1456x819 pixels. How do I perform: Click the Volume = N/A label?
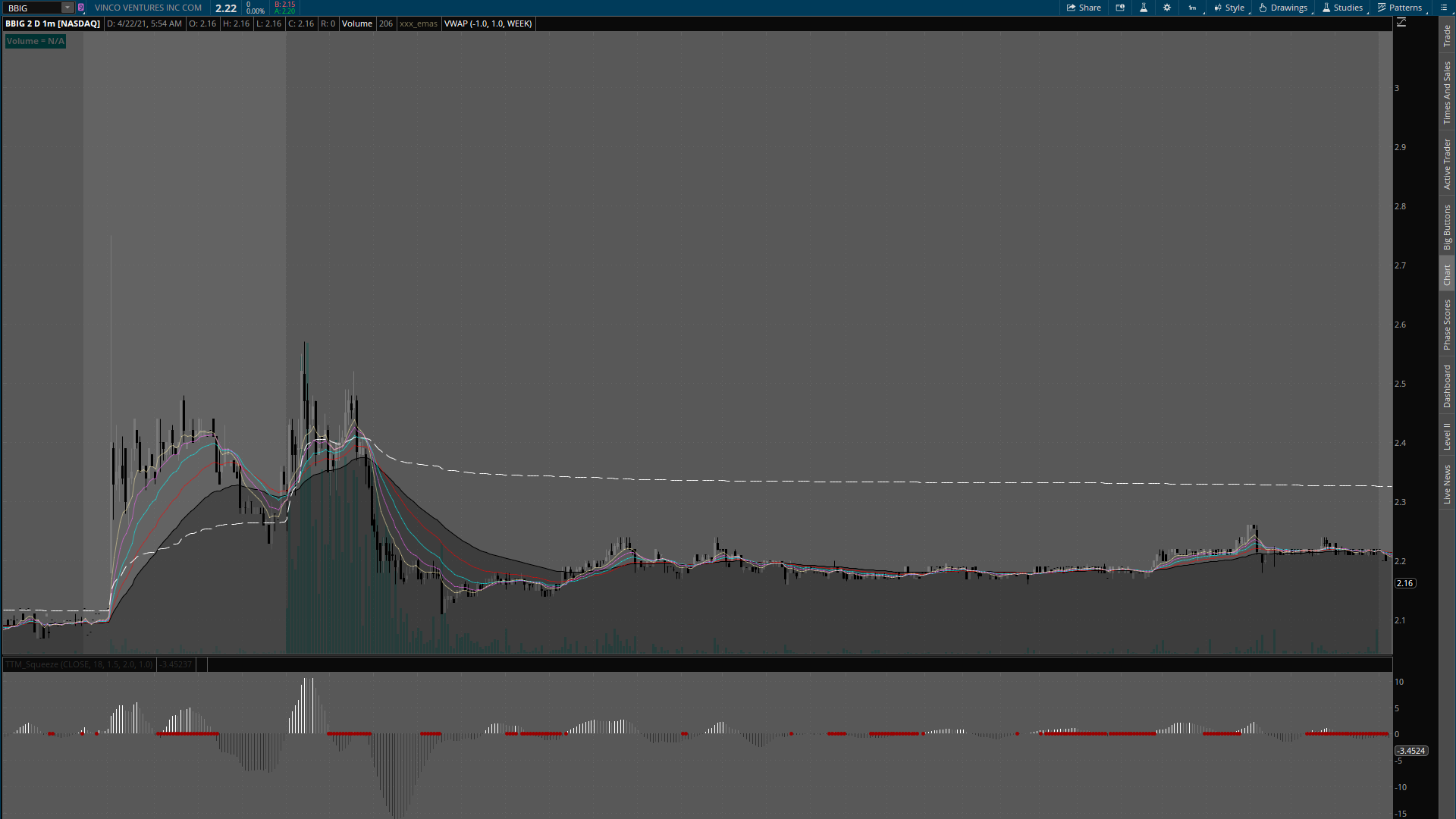click(x=36, y=41)
